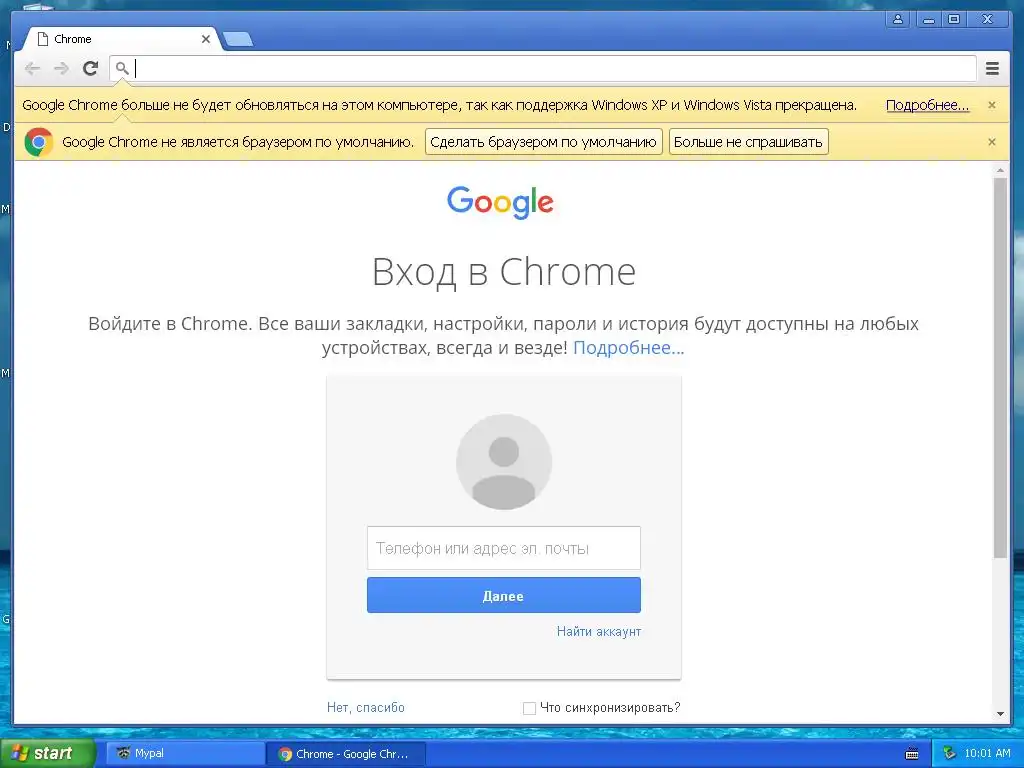Select the Chrome tab
This screenshot has height=768, width=1024.
click(x=121, y=39)
